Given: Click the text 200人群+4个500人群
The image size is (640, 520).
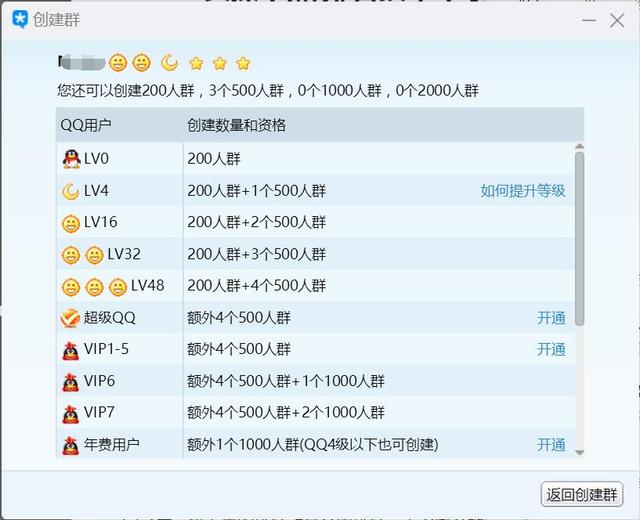Looking at the screenshot, I should click(x=256, y=286).
